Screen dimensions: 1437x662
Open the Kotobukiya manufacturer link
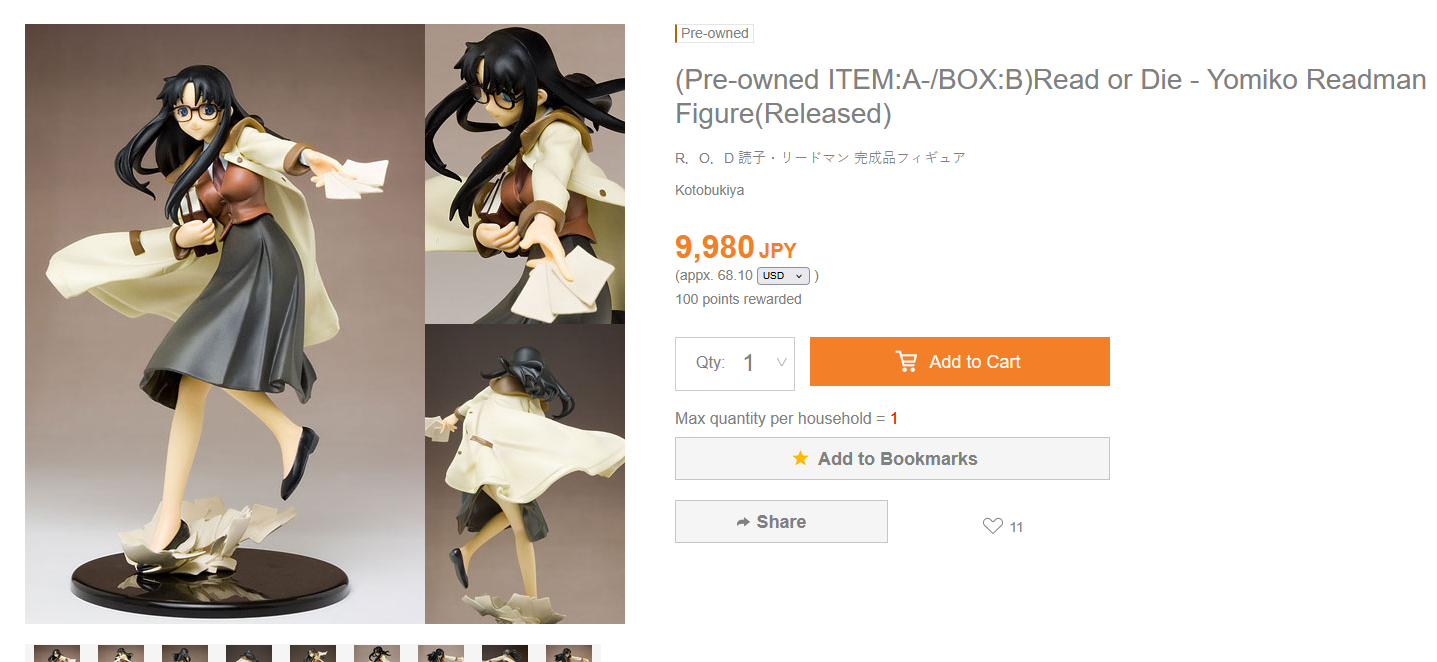coord(710,190)
